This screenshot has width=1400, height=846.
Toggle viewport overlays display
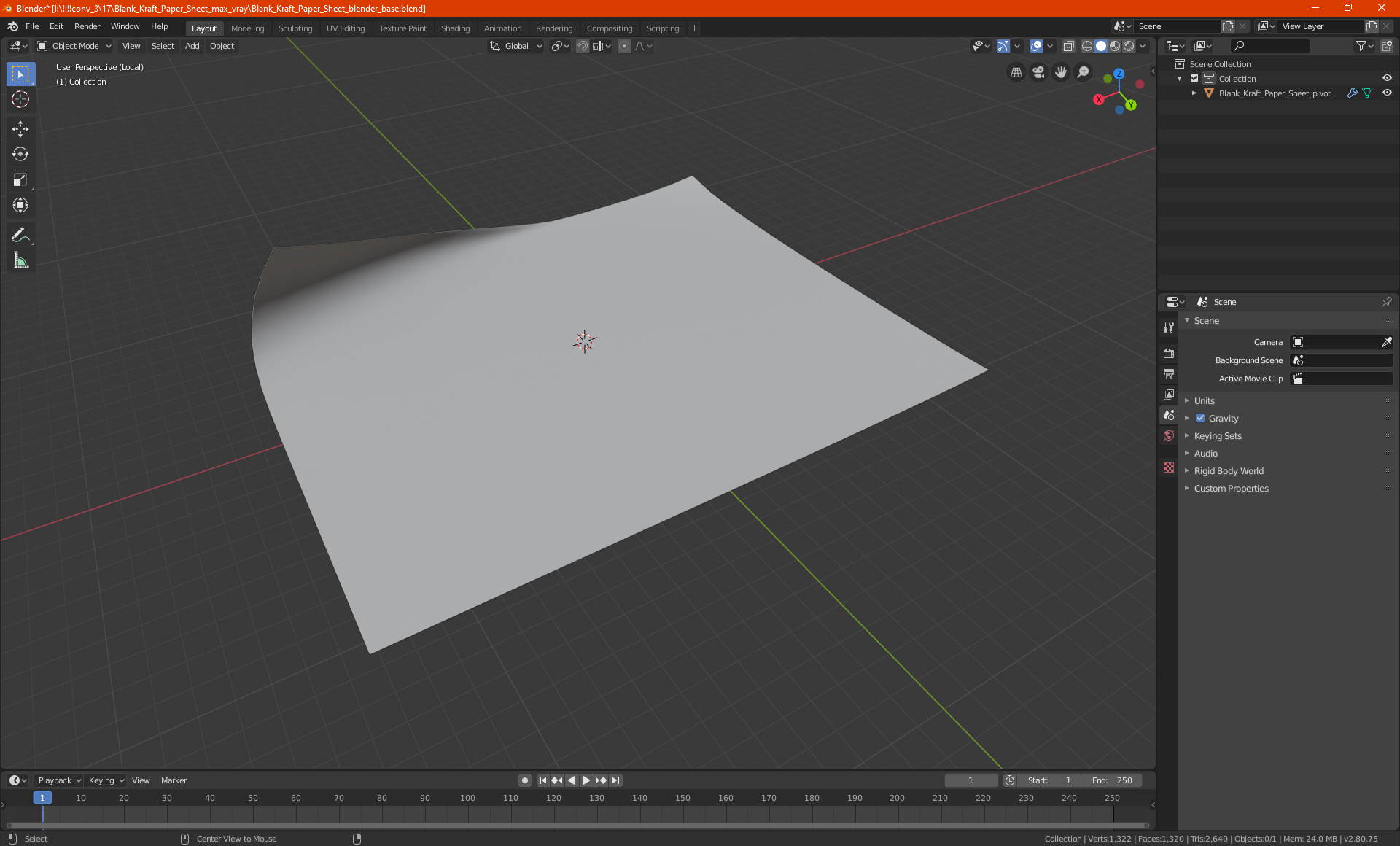[x=1036, y=46]
